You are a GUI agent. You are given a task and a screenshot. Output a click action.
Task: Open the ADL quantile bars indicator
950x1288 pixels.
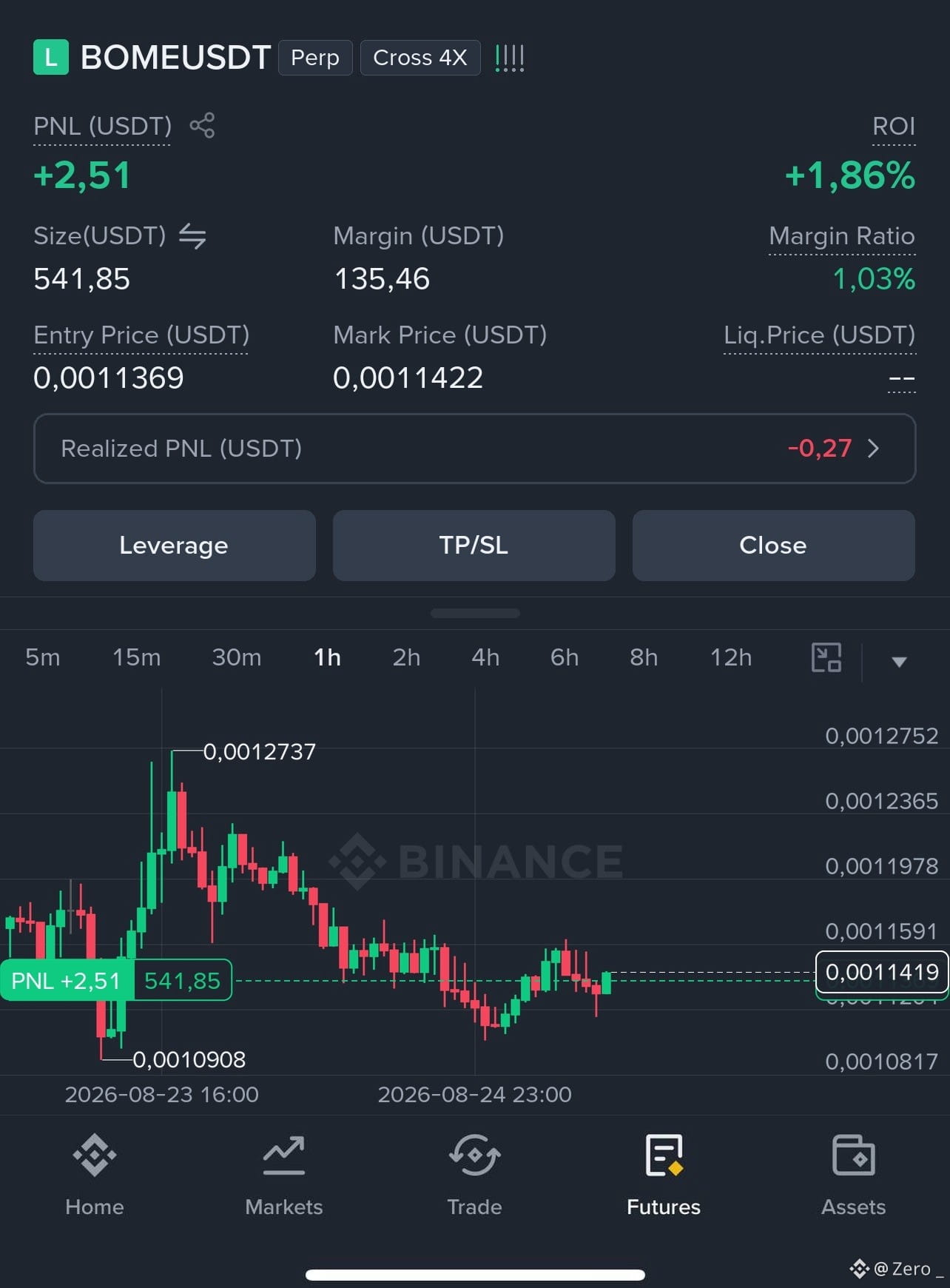(510, 58)
